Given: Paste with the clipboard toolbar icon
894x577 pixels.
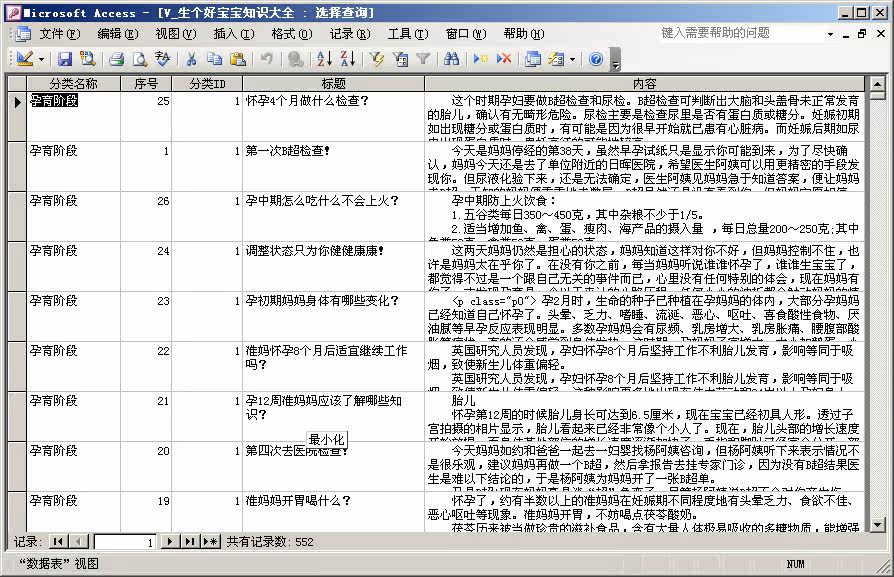Looking at the screenshot, I should (237, 59).
